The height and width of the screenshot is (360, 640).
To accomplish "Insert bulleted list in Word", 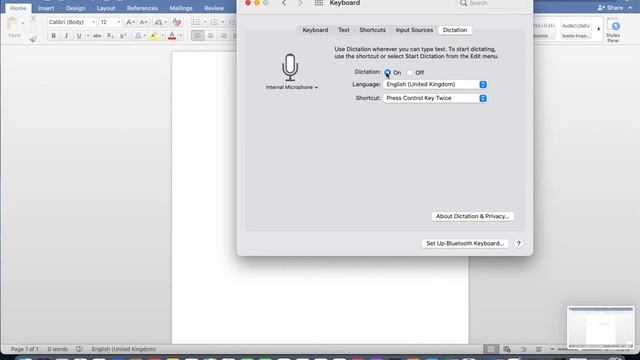I will (197, 22).
